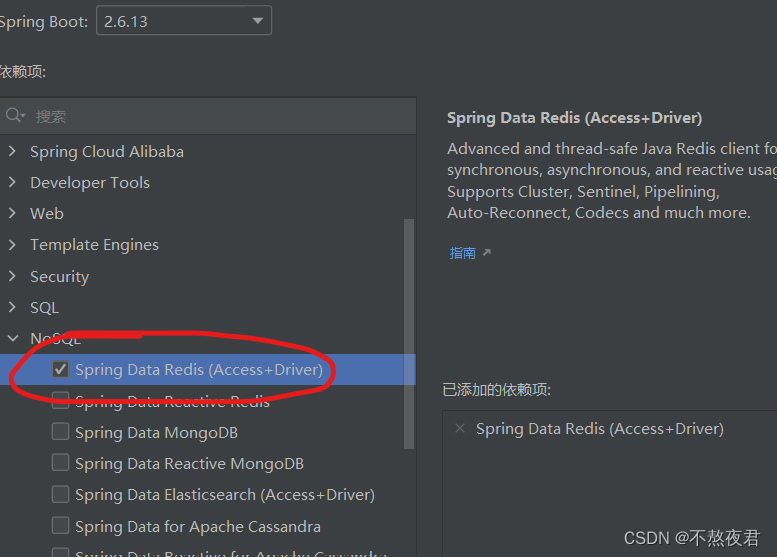Check Spring Data MongoDB
777x557 pixels.
60,432
